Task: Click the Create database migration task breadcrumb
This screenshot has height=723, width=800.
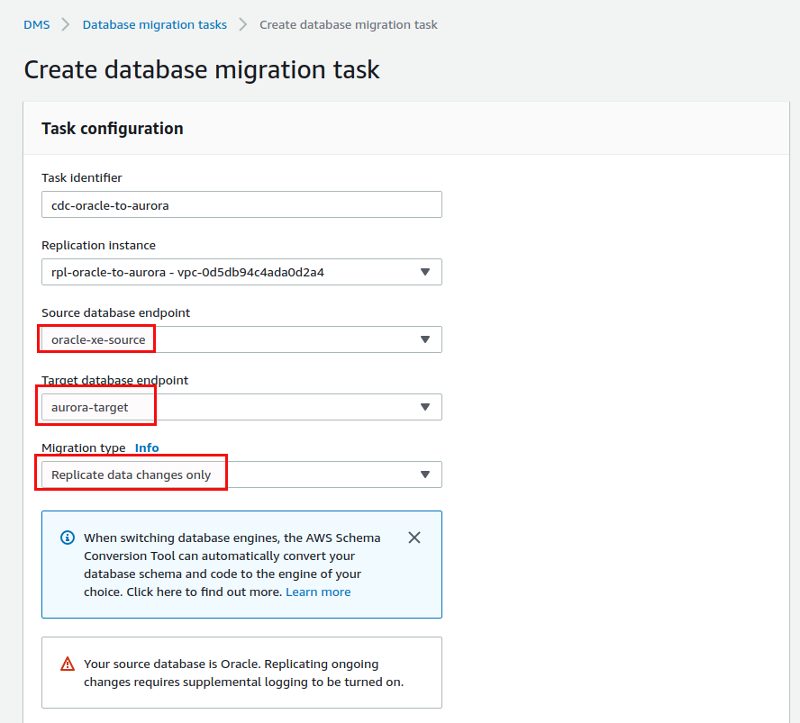Action: [x=348, y=24]
